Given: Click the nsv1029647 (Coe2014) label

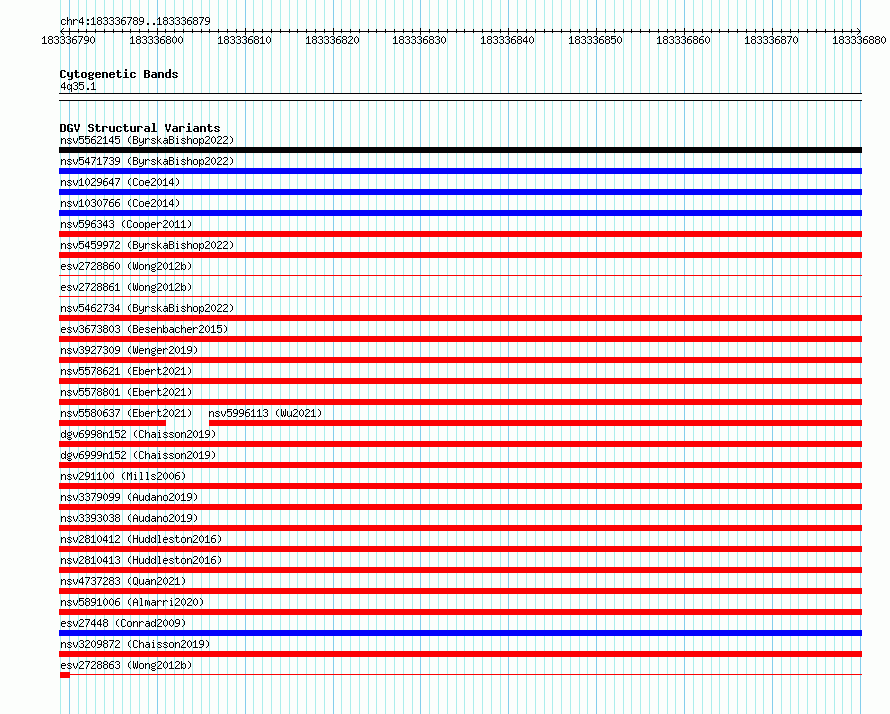Looking at the screenshot, I should [x=120, y=182].
